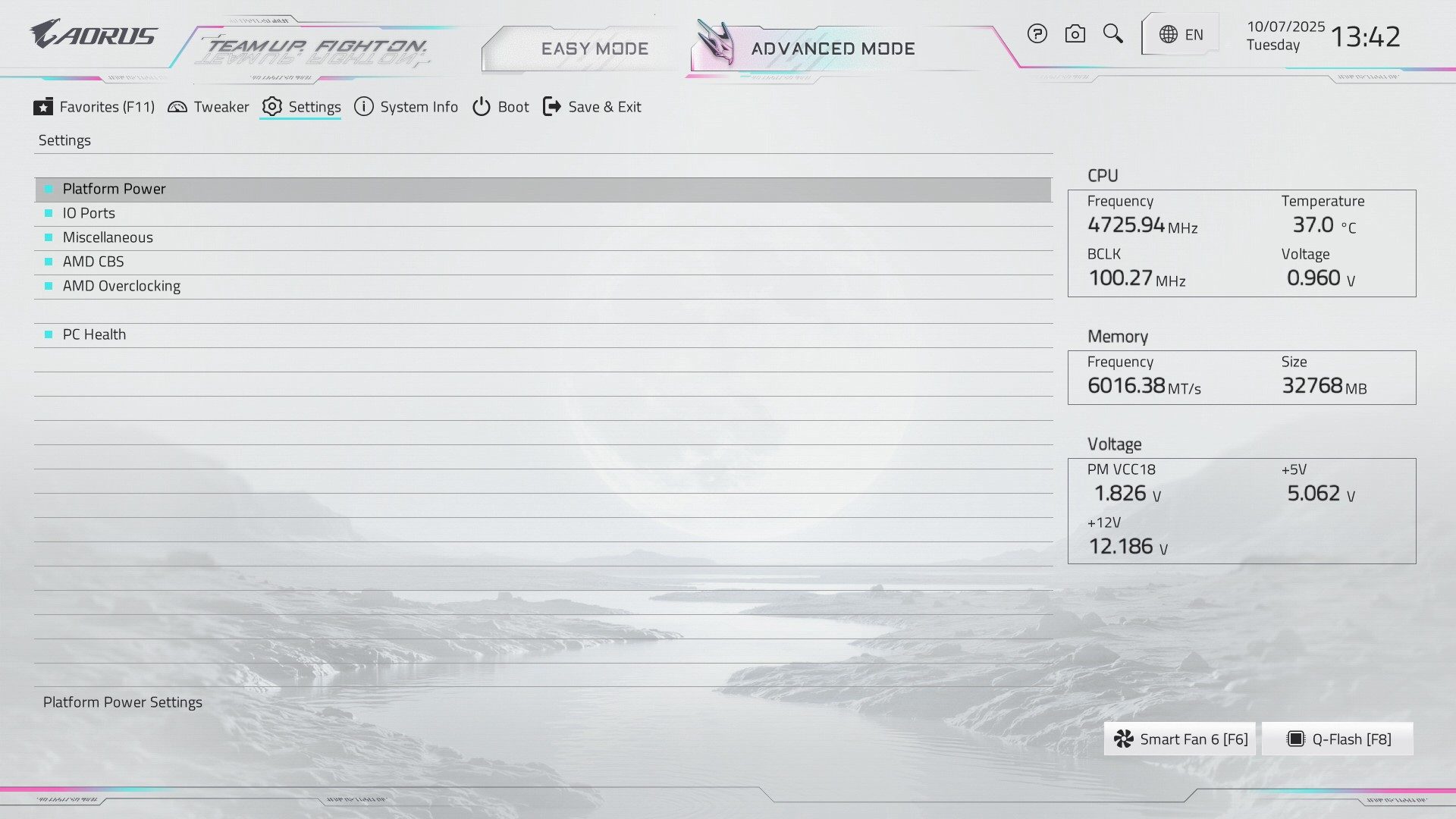Open the PC Health item
Screen dimensions: 1456x819
tap(94, 334)
